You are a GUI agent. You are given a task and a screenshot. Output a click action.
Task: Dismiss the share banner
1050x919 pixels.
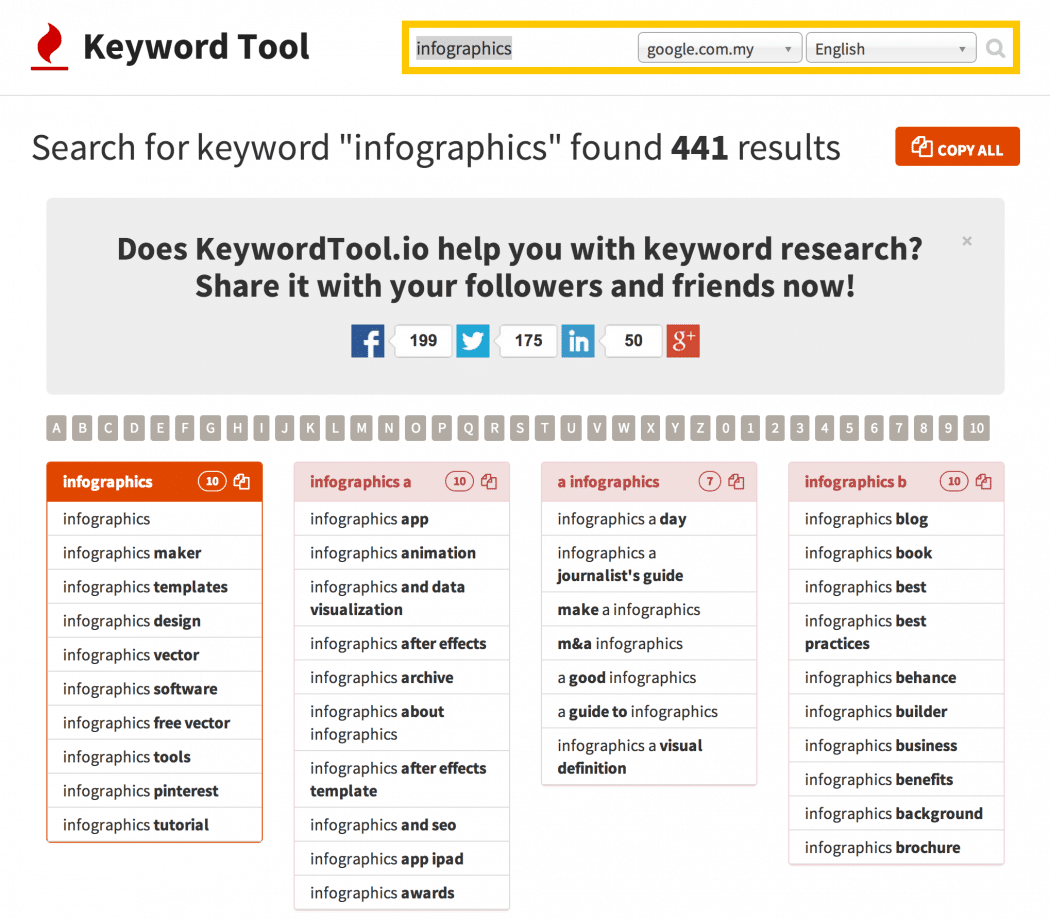point(967,241)
